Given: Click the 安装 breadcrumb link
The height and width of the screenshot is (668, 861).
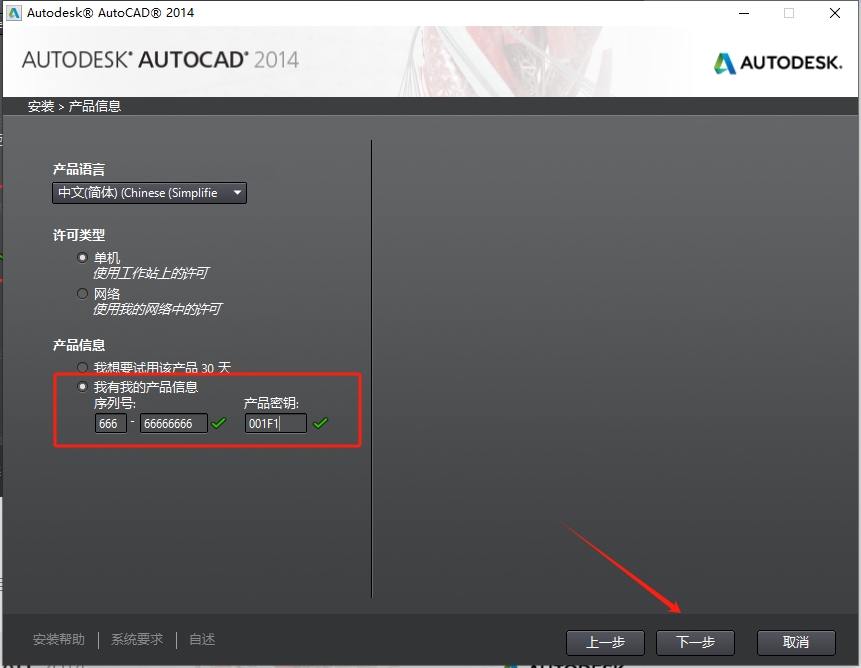Looking at the screenshot, I should click(40, 105).
